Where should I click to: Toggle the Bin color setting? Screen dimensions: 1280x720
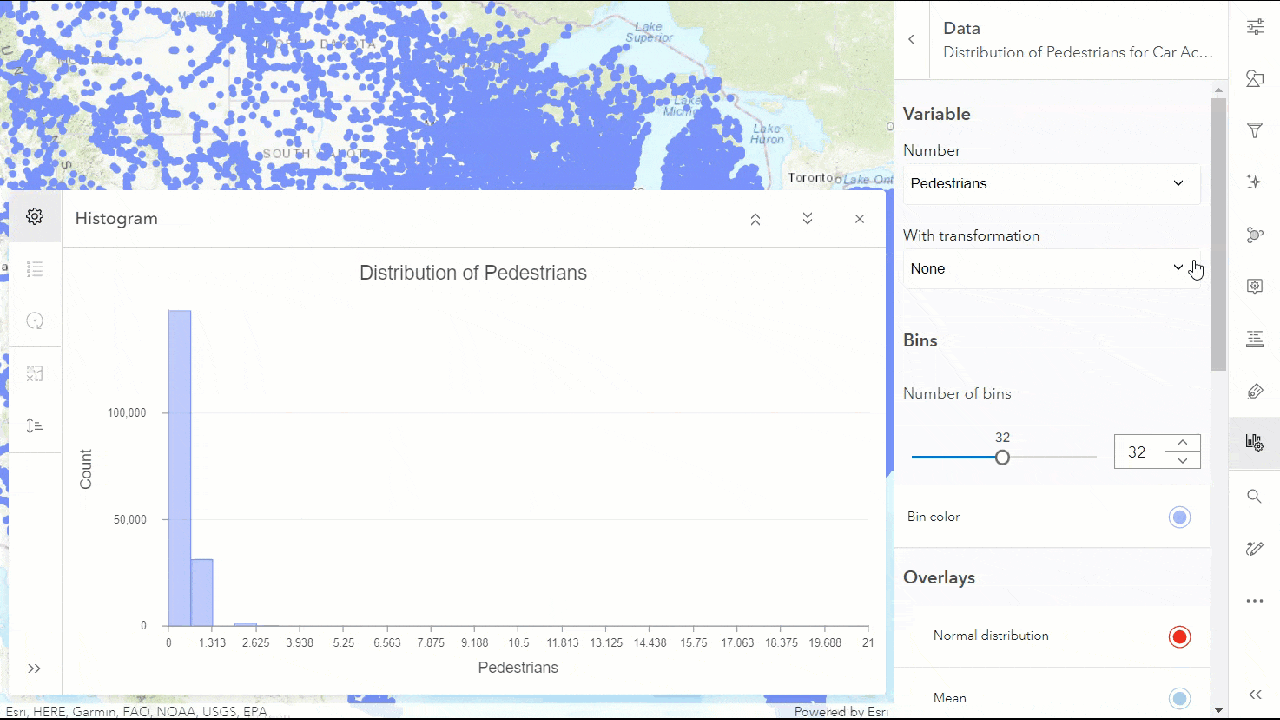pos(1179,517)
